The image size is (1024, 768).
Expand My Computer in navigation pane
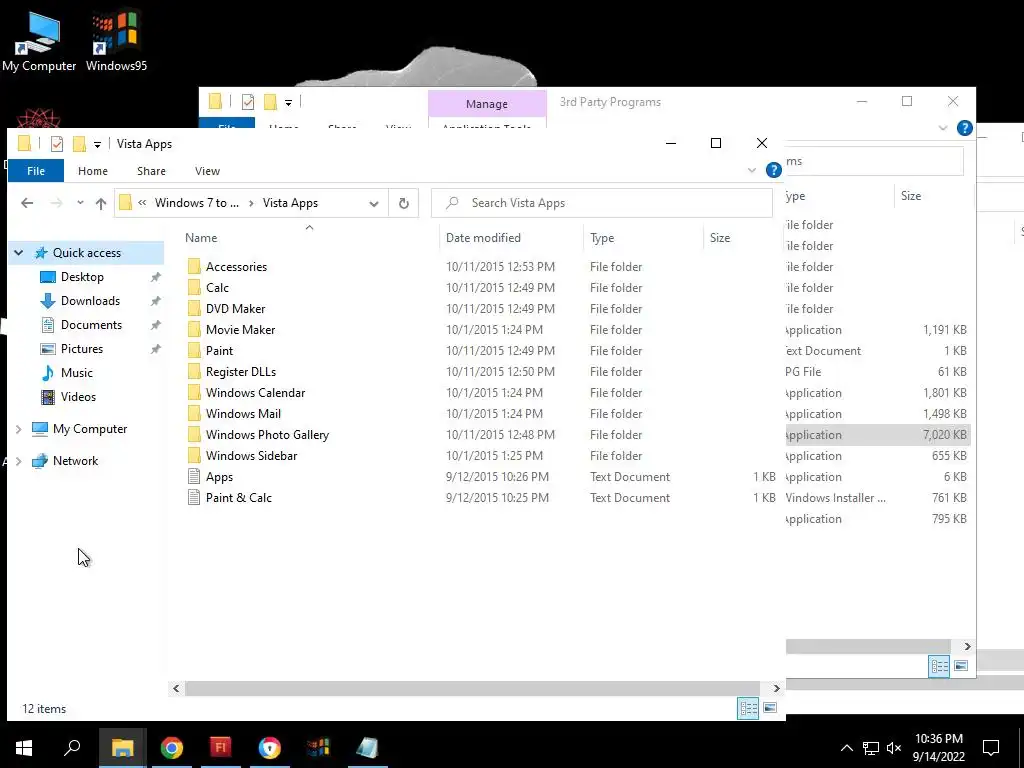click(x=18, y=429)
